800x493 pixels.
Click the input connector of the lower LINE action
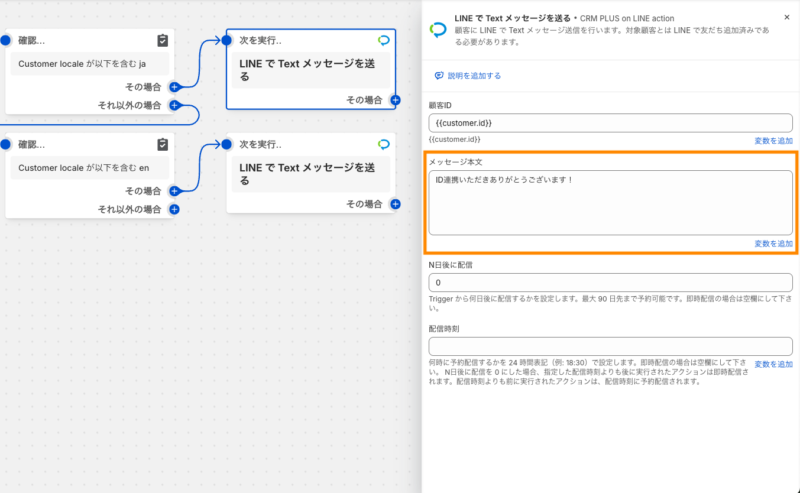pos(227,144)
